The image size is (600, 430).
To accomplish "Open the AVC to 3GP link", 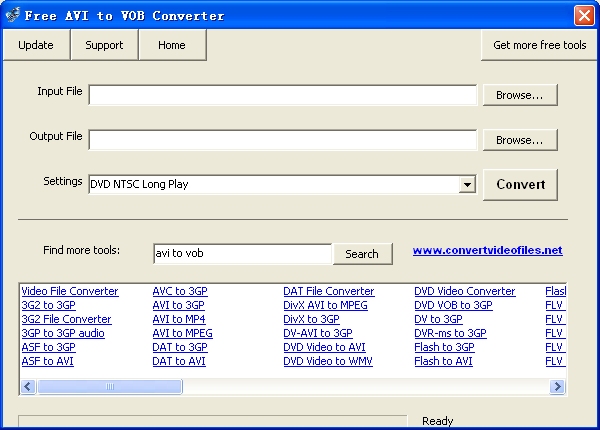I will pyautogui.click(x=180, y=291).
